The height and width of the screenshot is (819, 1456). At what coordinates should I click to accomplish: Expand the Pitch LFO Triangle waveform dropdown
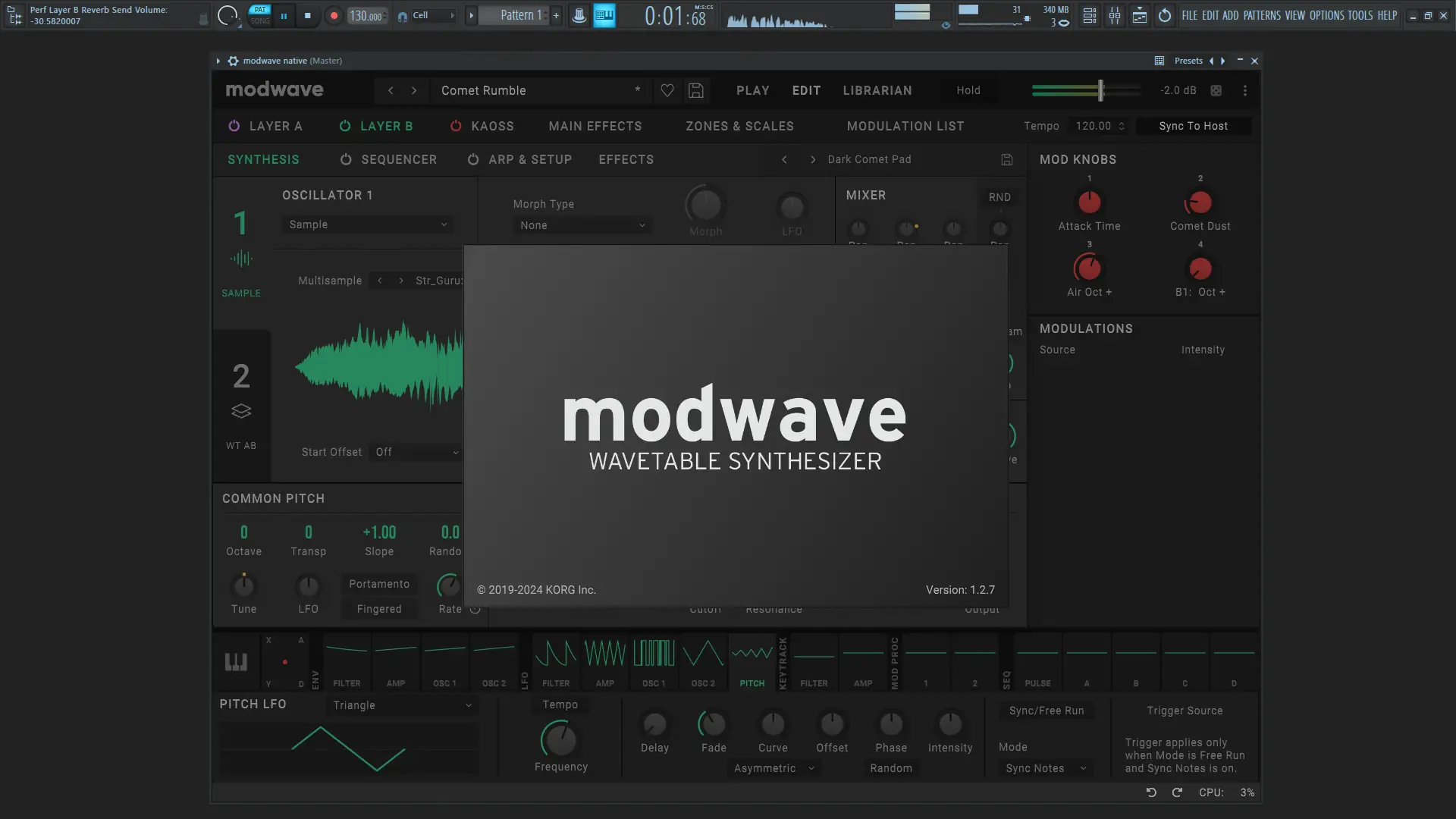[x=403, y=705]
